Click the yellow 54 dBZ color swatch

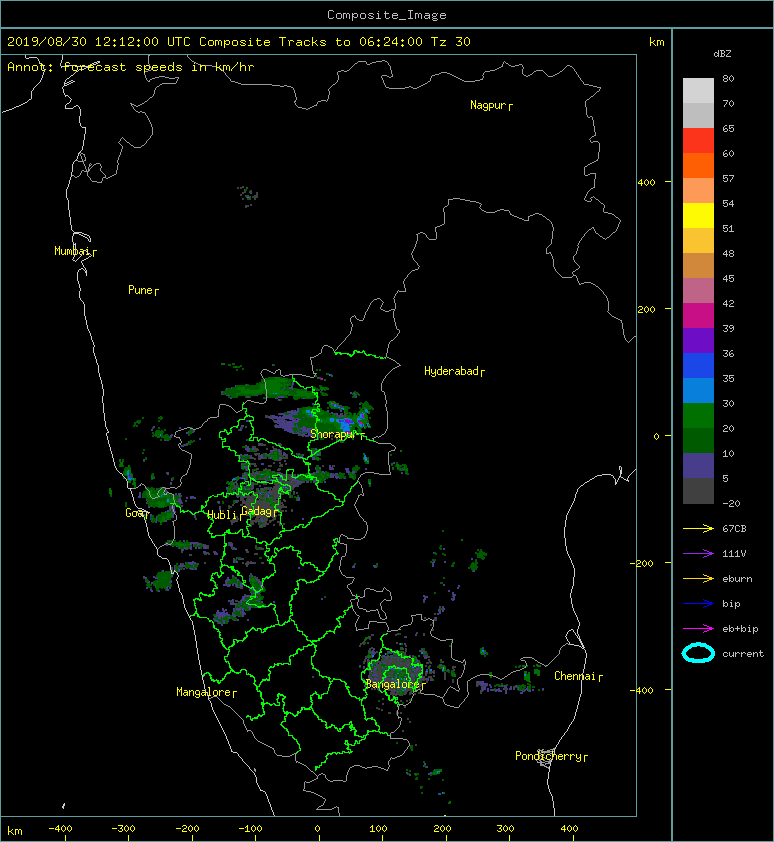tap(698, 216)
